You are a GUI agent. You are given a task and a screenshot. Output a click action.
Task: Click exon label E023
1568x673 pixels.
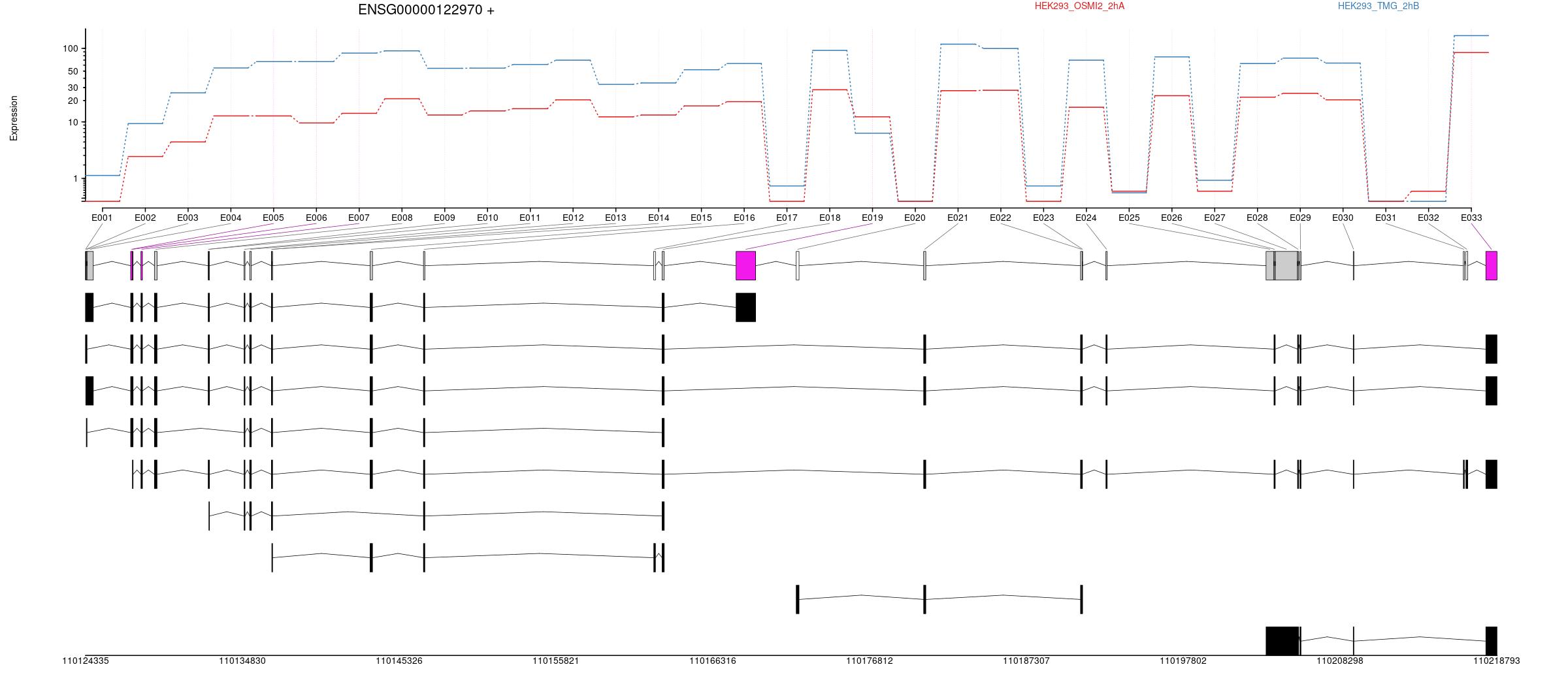1043,218
